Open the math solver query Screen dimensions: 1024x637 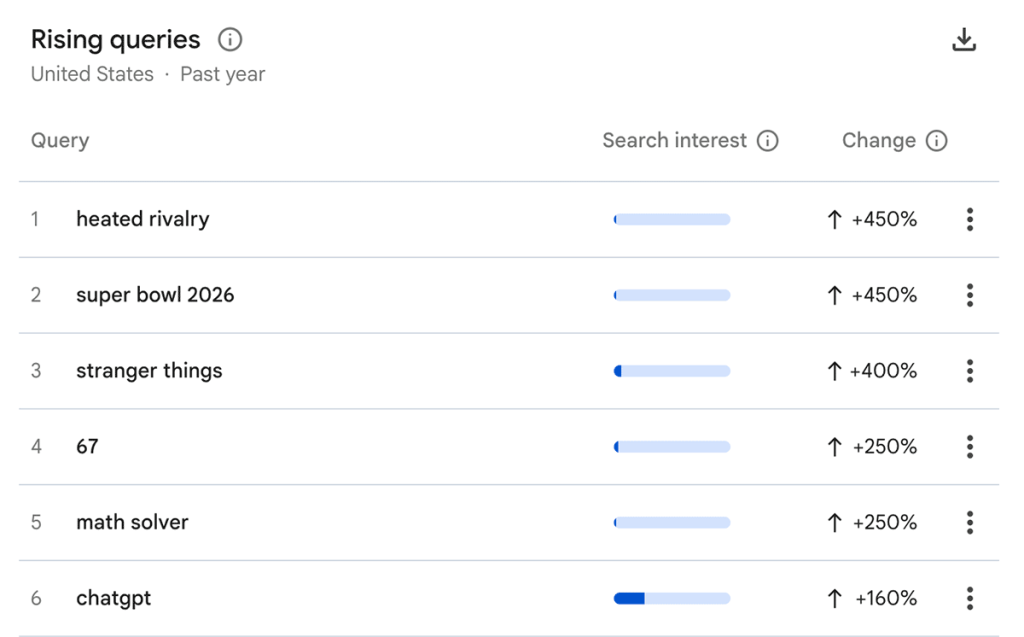point(132,522)
